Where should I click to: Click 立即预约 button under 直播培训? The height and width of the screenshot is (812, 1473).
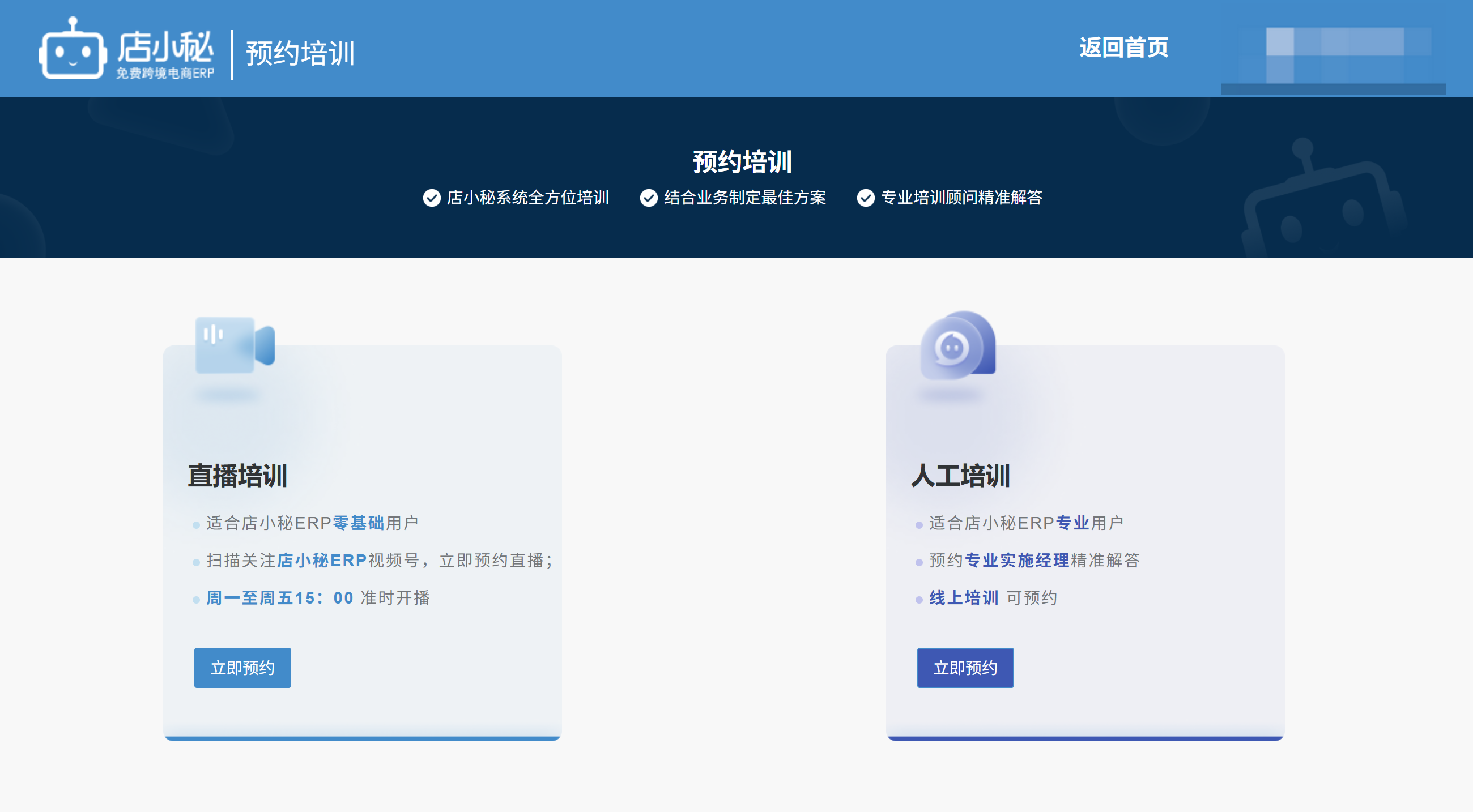242,668
